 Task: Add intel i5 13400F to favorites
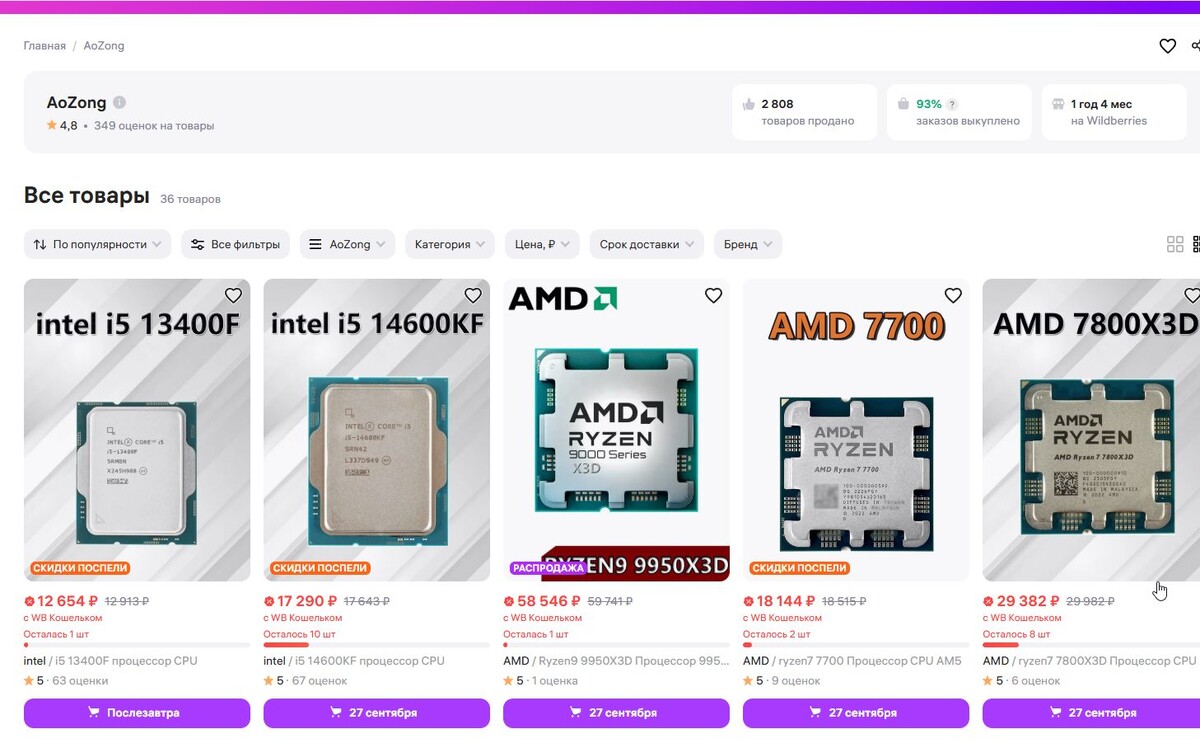coord(233,295)
